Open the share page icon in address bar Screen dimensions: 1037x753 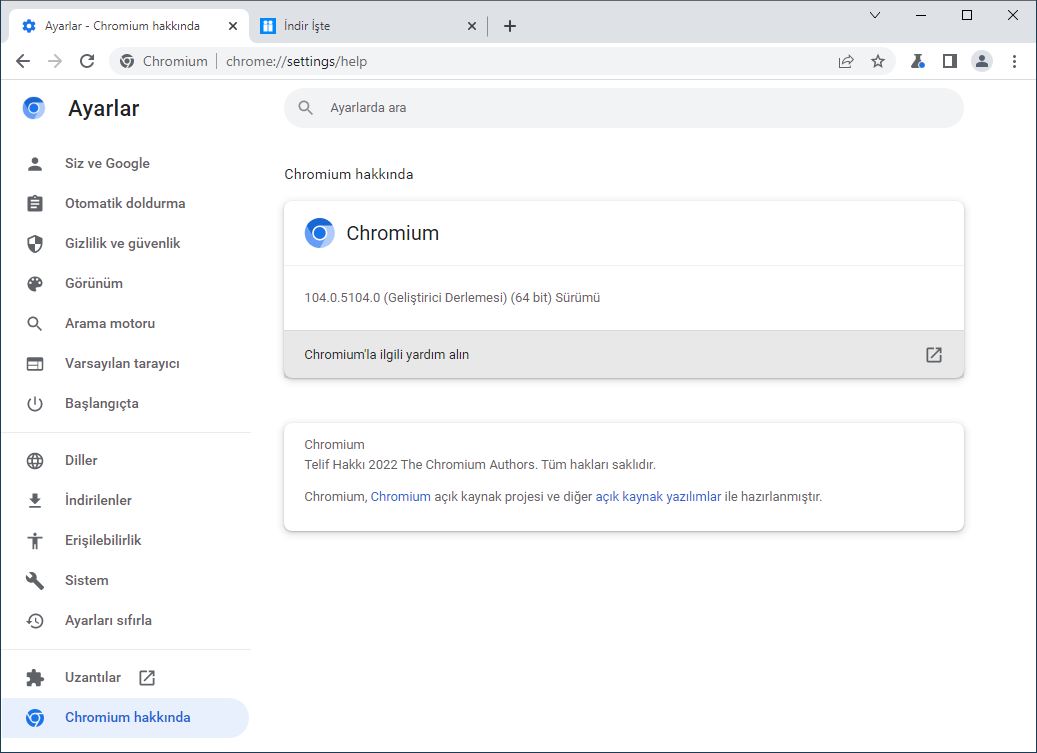point(846,61)
